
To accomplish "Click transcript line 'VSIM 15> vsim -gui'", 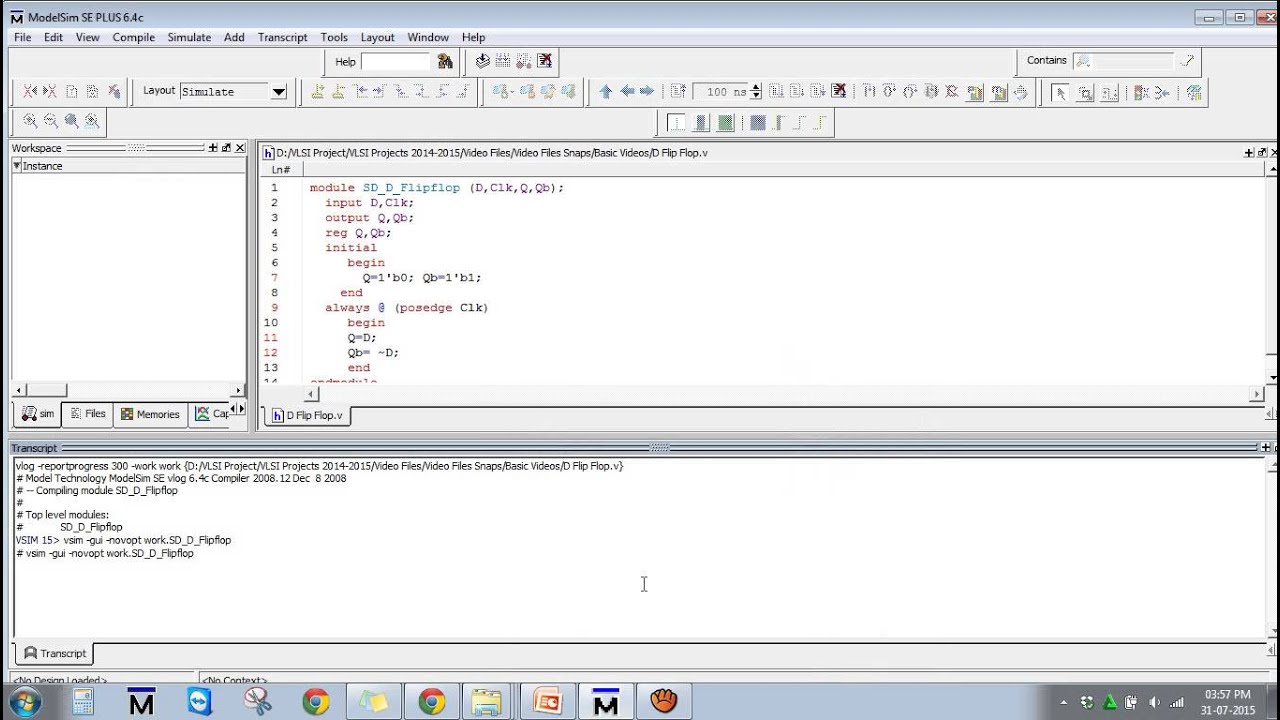I will 123,540.
